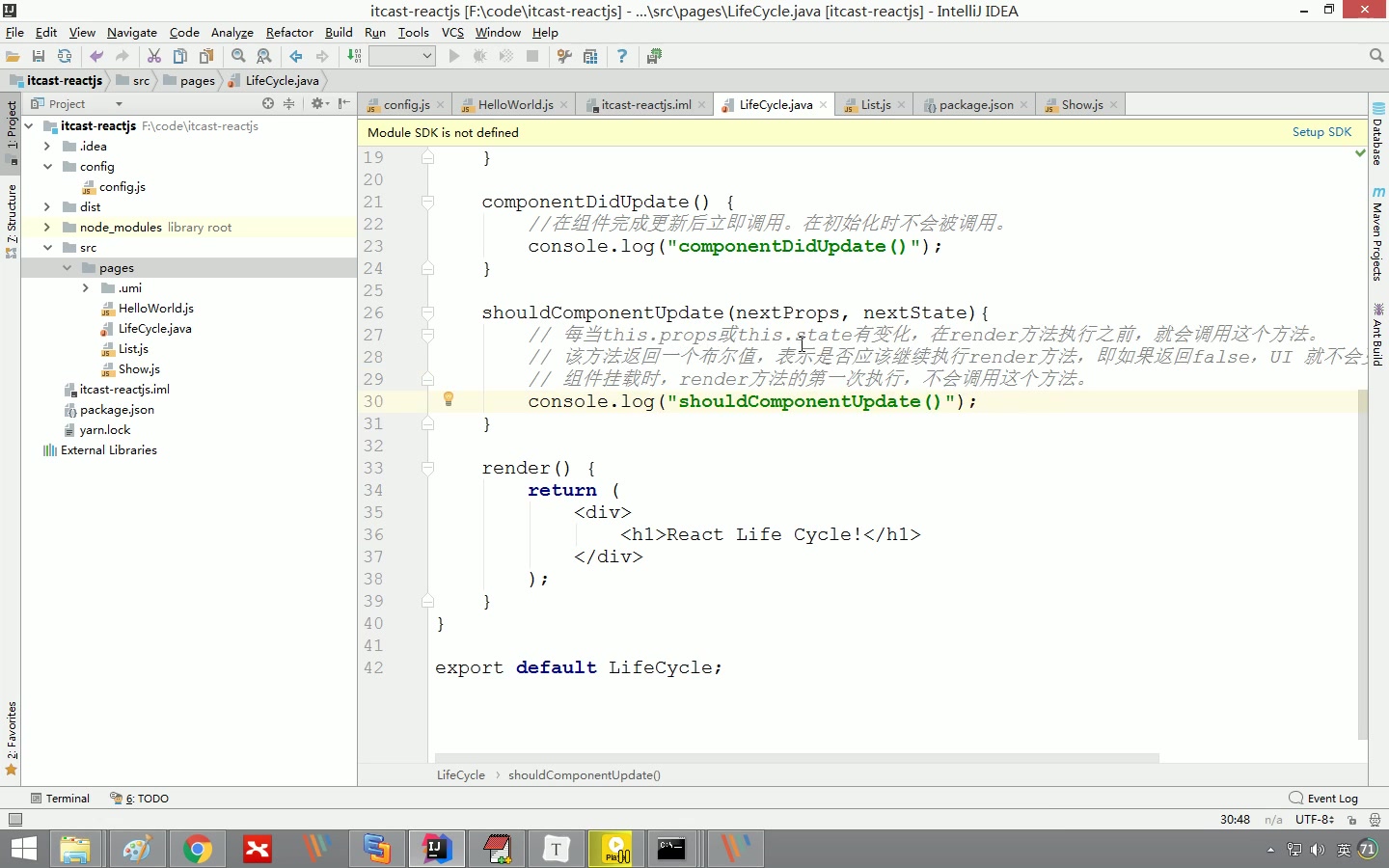Switch to the HelloWorld.js editor tab
This screenshot has width=1389, height=868.
(514, 104)
